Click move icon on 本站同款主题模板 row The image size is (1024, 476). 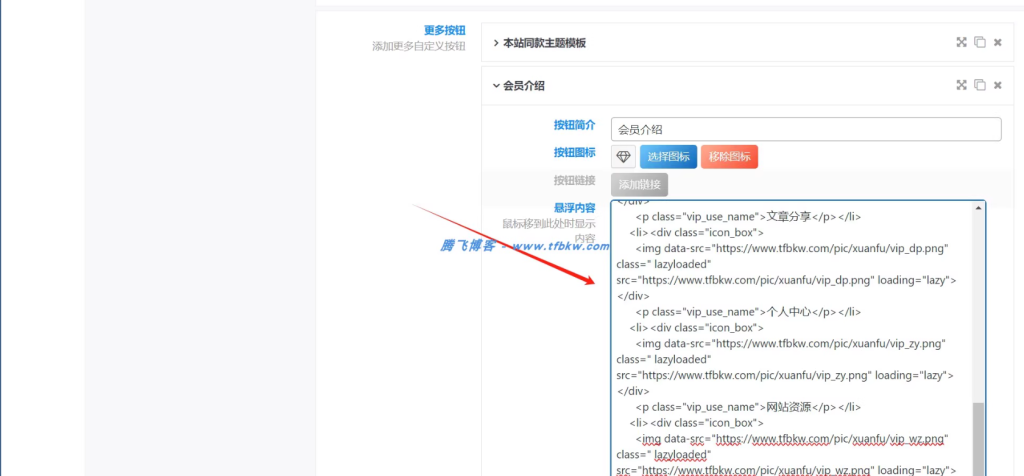tap(961, 43)
